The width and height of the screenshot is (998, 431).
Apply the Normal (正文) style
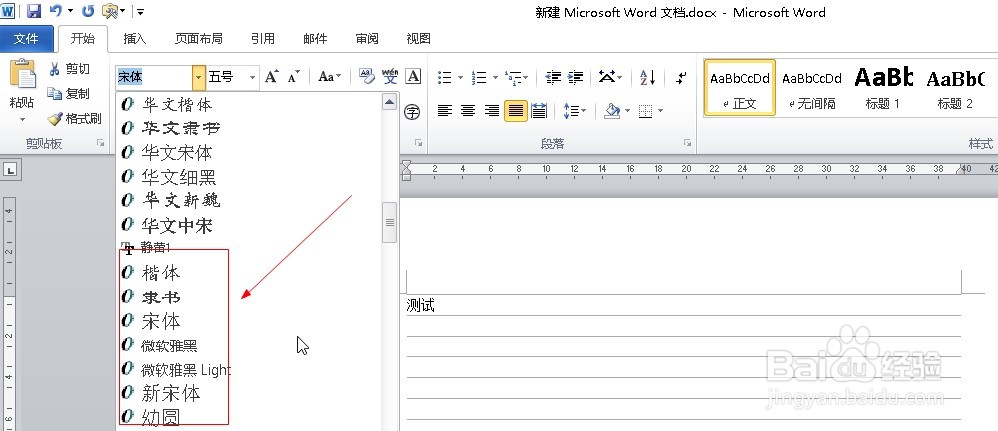(x=740, y=88)
